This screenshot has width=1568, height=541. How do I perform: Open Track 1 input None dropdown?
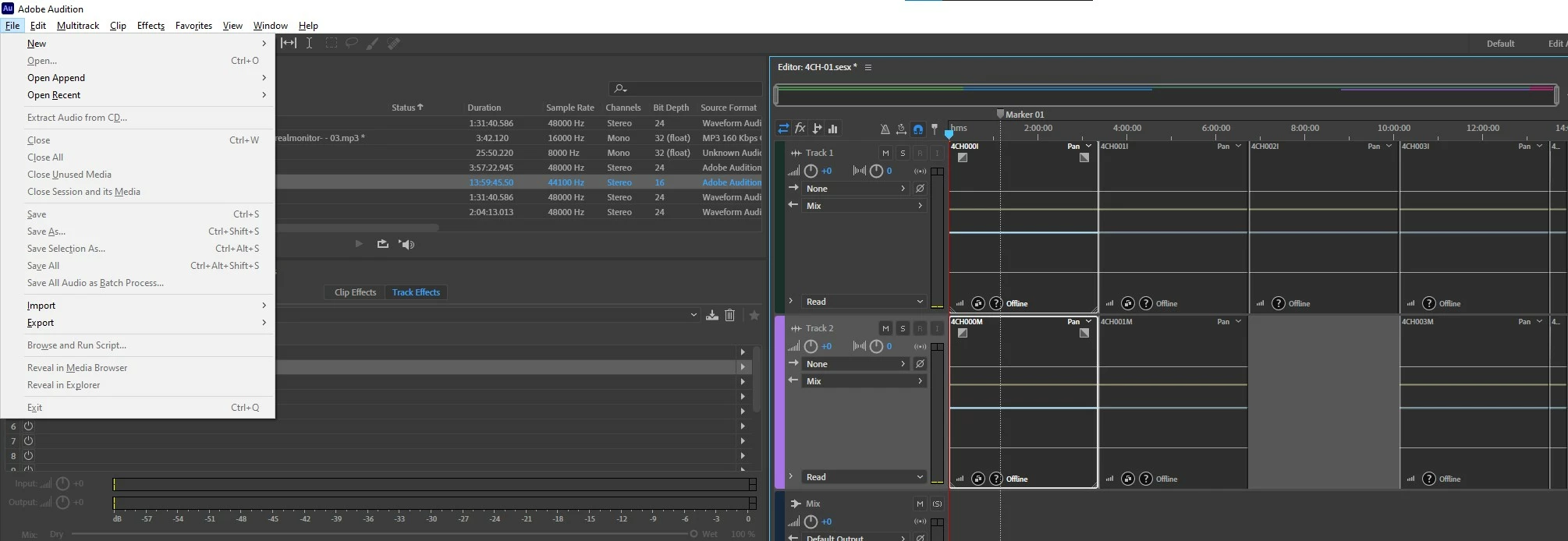(x=856, y=189)
